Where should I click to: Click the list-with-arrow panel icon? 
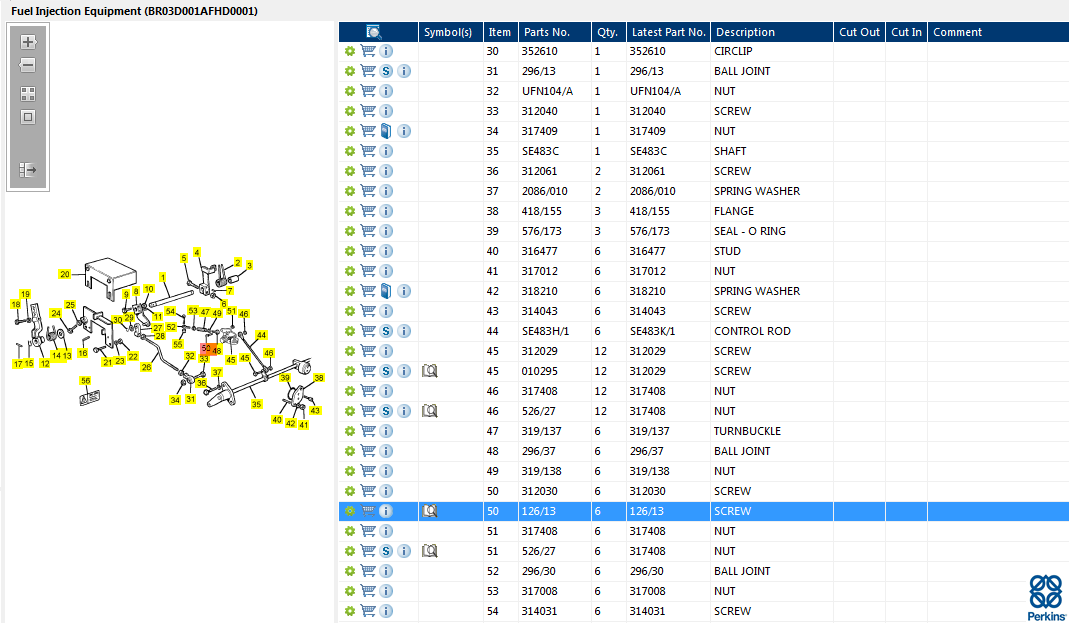pos(28,170)
